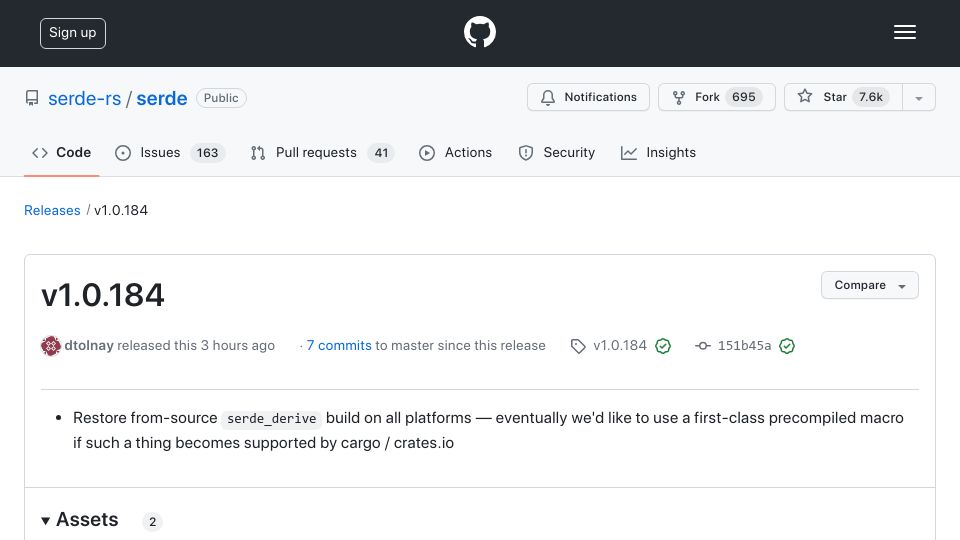Star the serde repository

[x=843, y=97]
